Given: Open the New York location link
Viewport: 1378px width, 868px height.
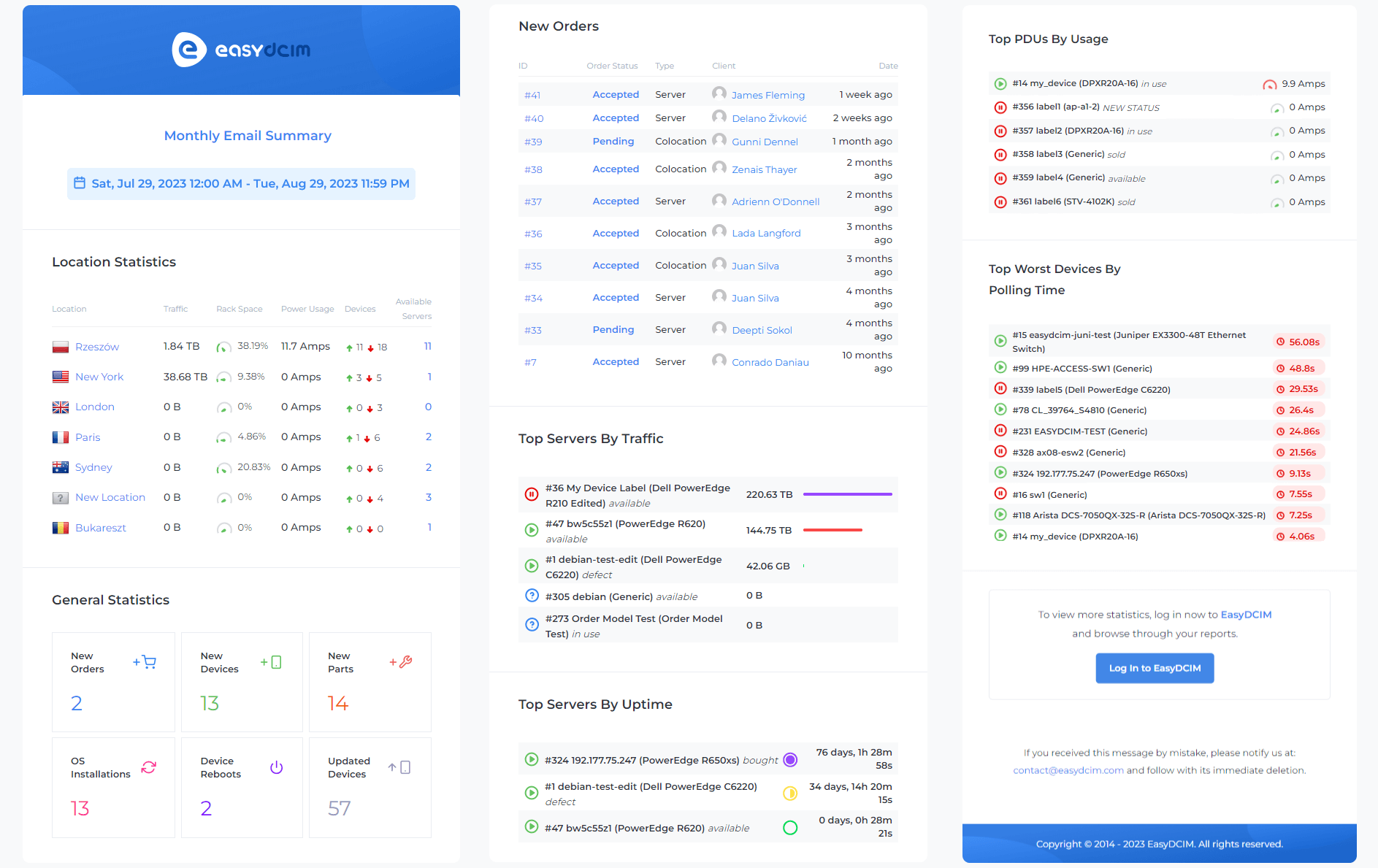Looking at the screenshot, I should pos(99,377).
